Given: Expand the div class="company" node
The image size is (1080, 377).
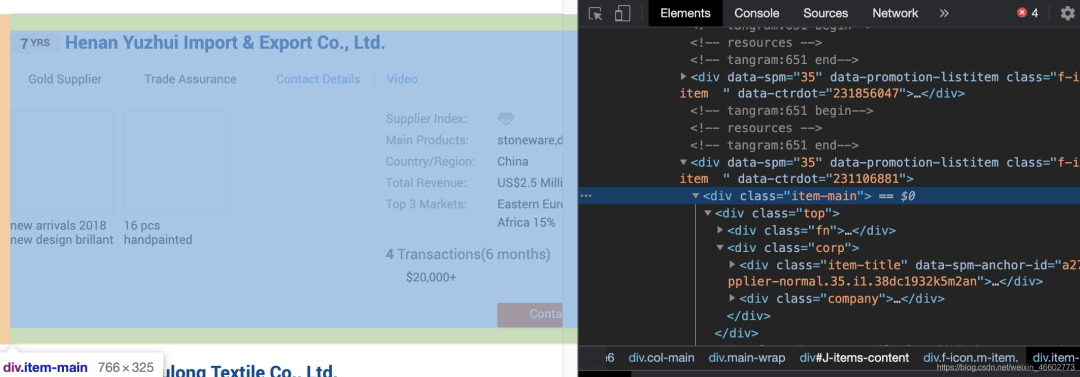Looking at the screenshot, I should pos(733,298).
